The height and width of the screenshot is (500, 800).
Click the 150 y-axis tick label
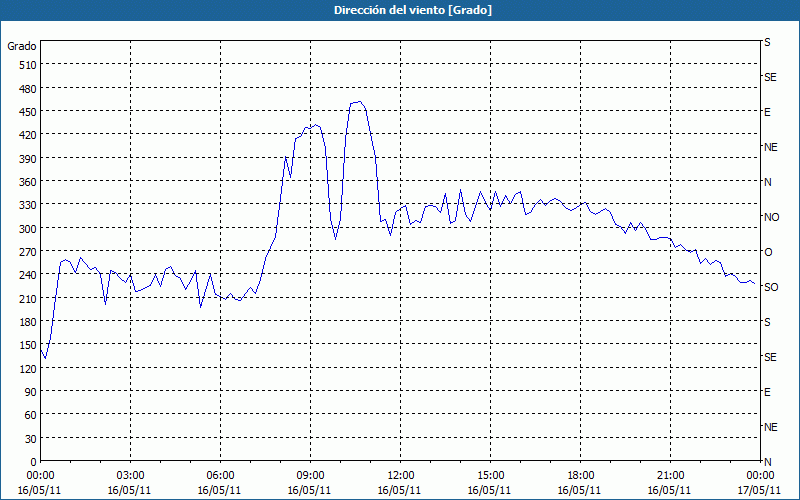tap(28, 345)
